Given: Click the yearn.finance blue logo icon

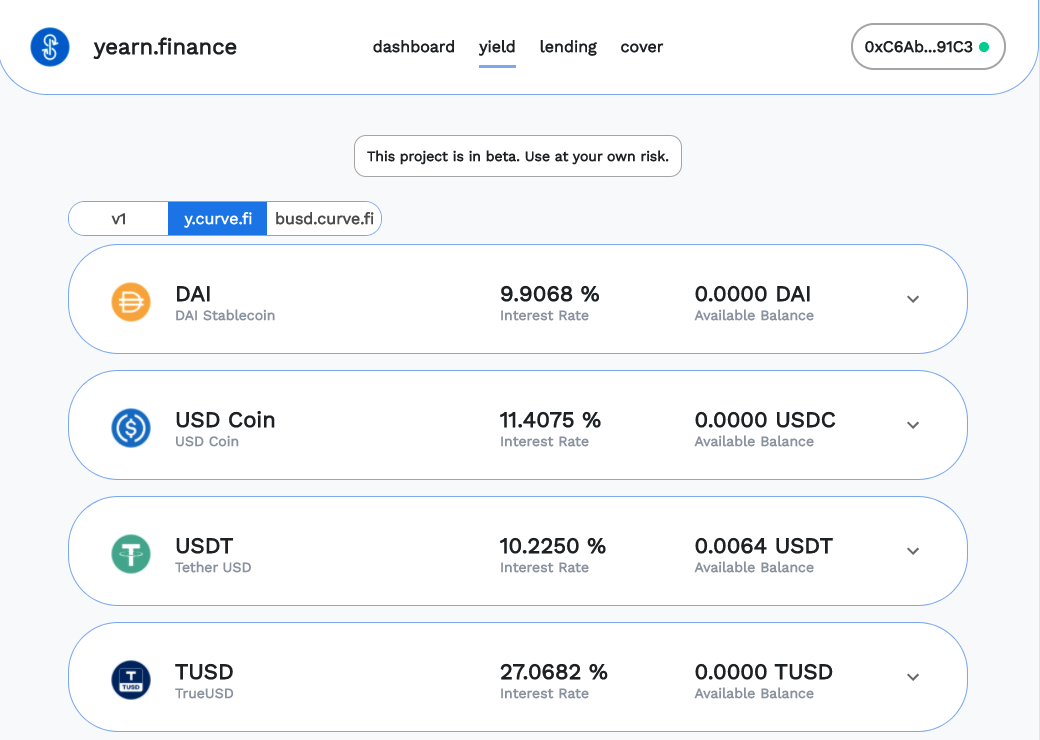Looking at the screenshot, I should click(49, 47).
